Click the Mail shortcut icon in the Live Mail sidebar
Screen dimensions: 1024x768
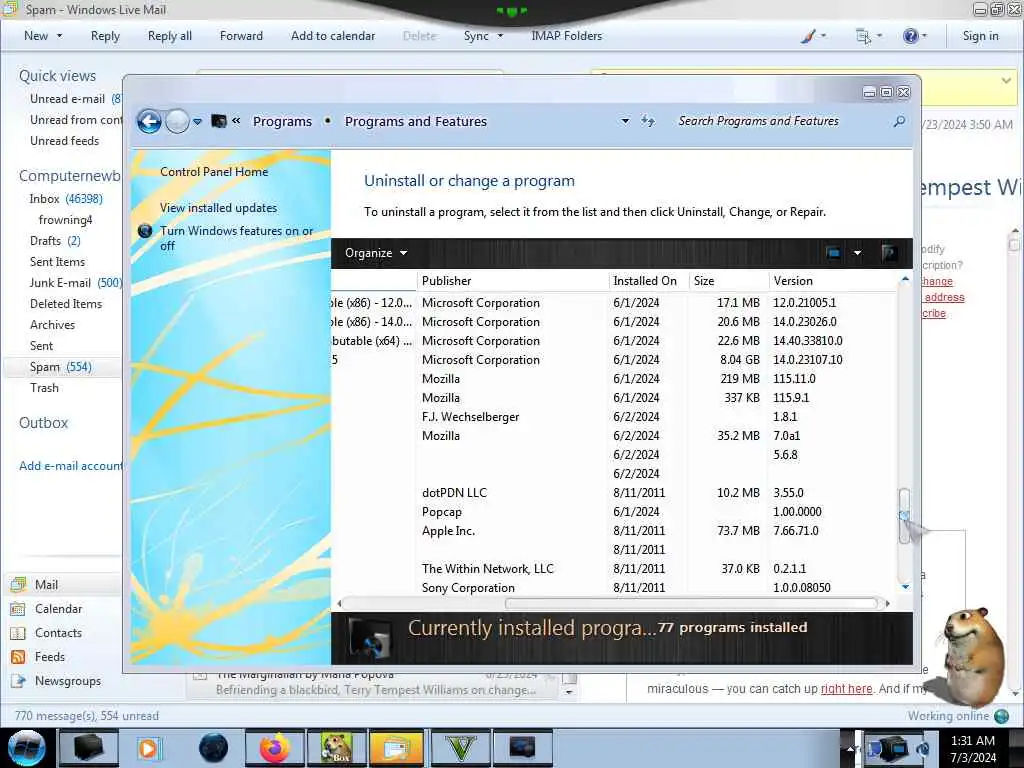[18, 584]
